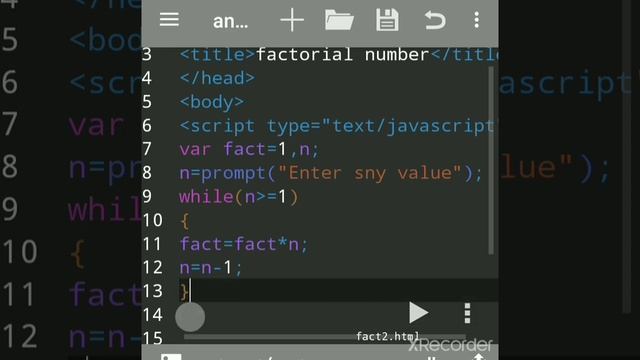Image resolution: width=640 pixels, height=360 pixels.
Task: Tap the plus icon to create new file
Action: pos(292,20)
